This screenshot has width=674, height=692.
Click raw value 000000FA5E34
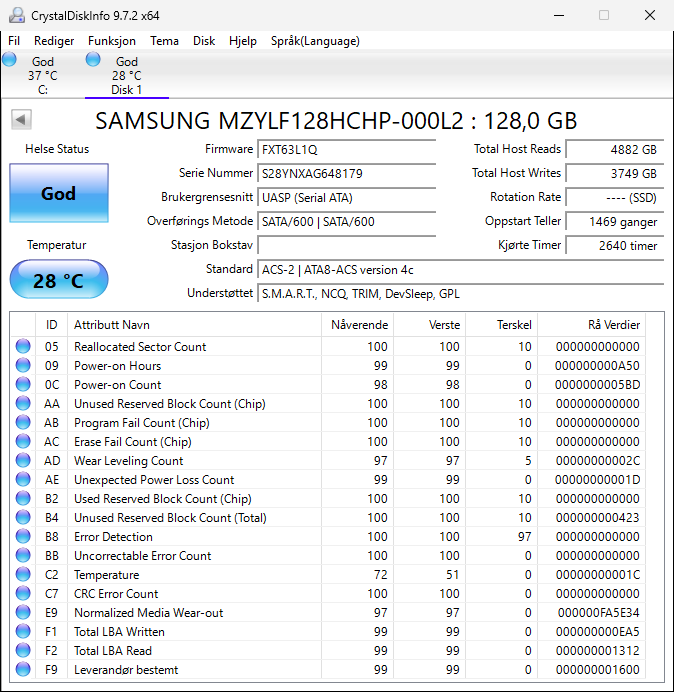pyautogui.click(x=599, y=613)
